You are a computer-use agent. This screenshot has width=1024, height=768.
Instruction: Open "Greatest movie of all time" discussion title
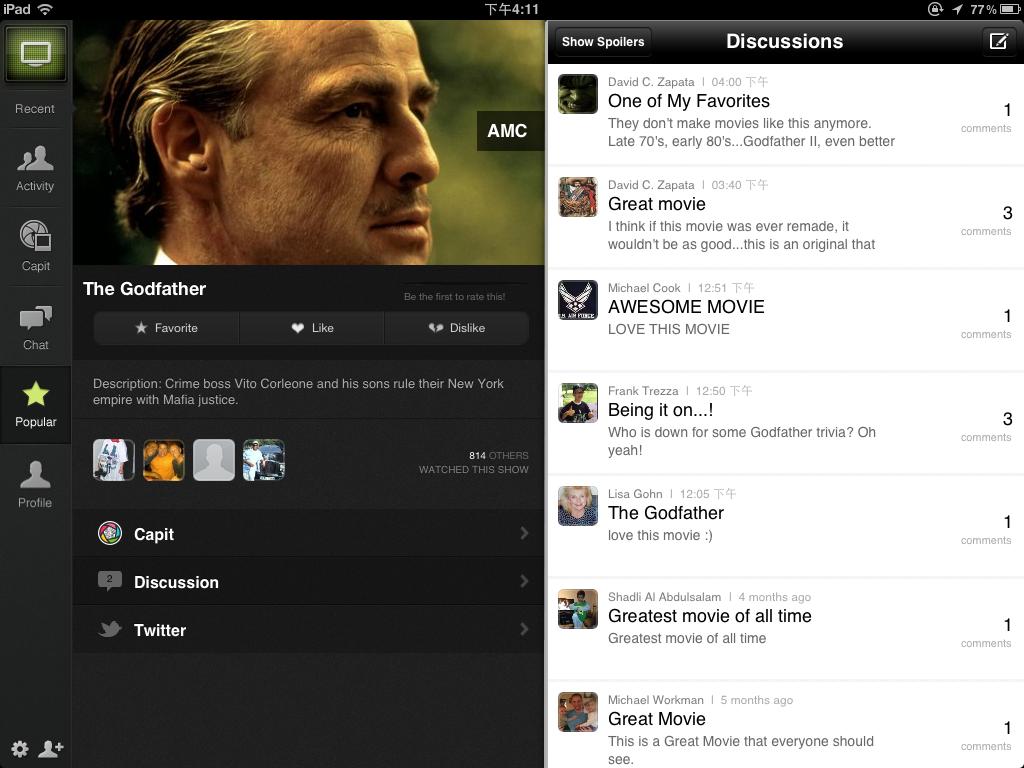(x=709, y=616)
